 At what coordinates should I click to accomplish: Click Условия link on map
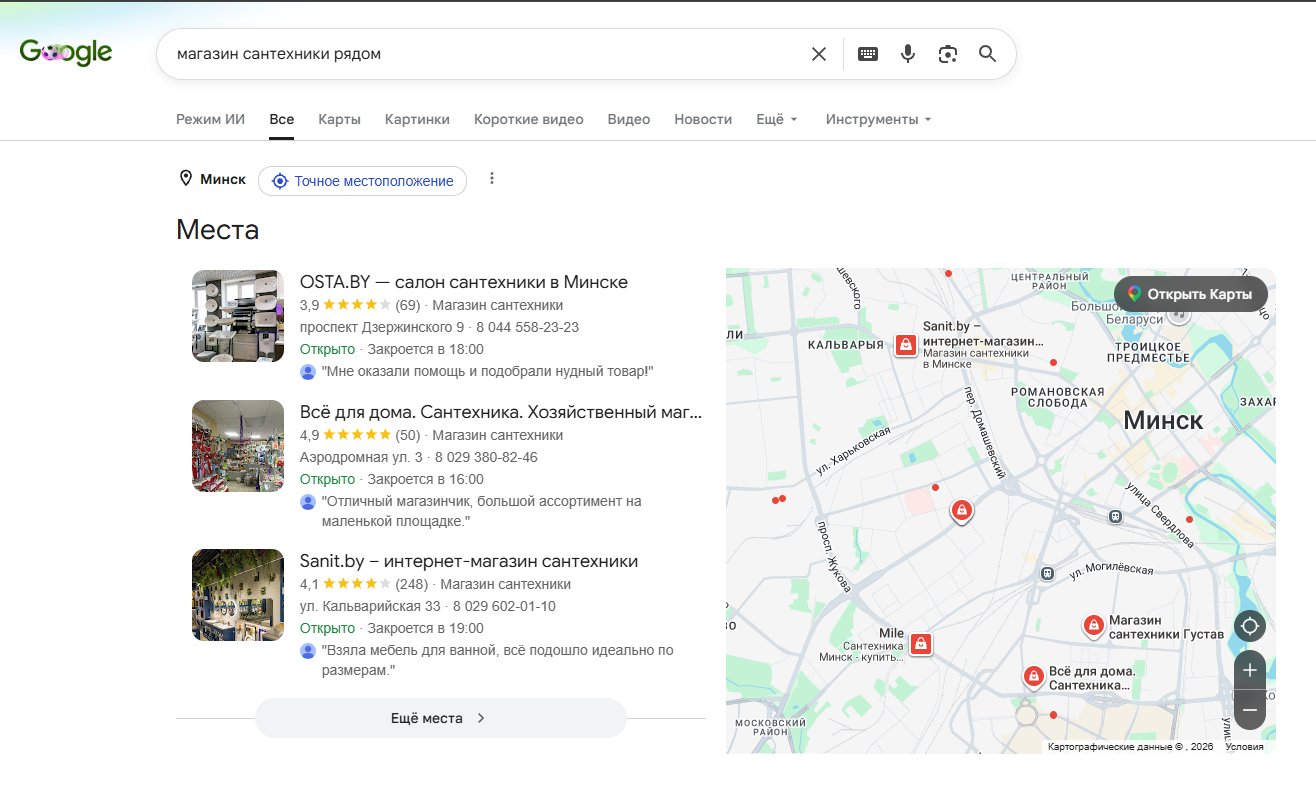[x=1244, y=746]
